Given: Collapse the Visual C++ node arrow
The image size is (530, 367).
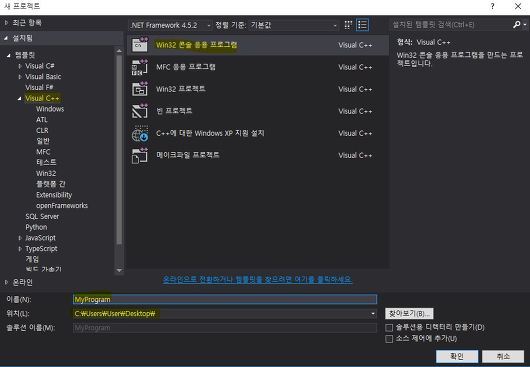Looking at the screenshot, I should coord(20,98).
